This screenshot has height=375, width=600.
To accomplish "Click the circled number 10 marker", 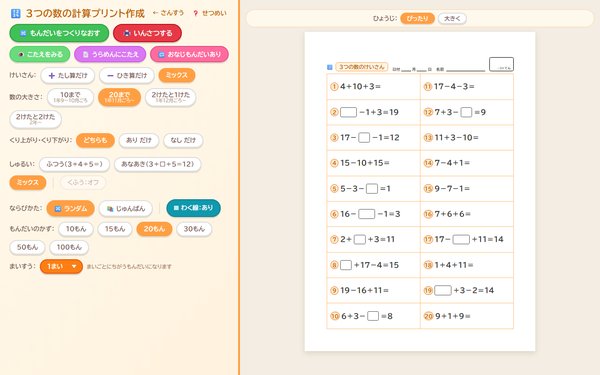I will coord(335,316).
